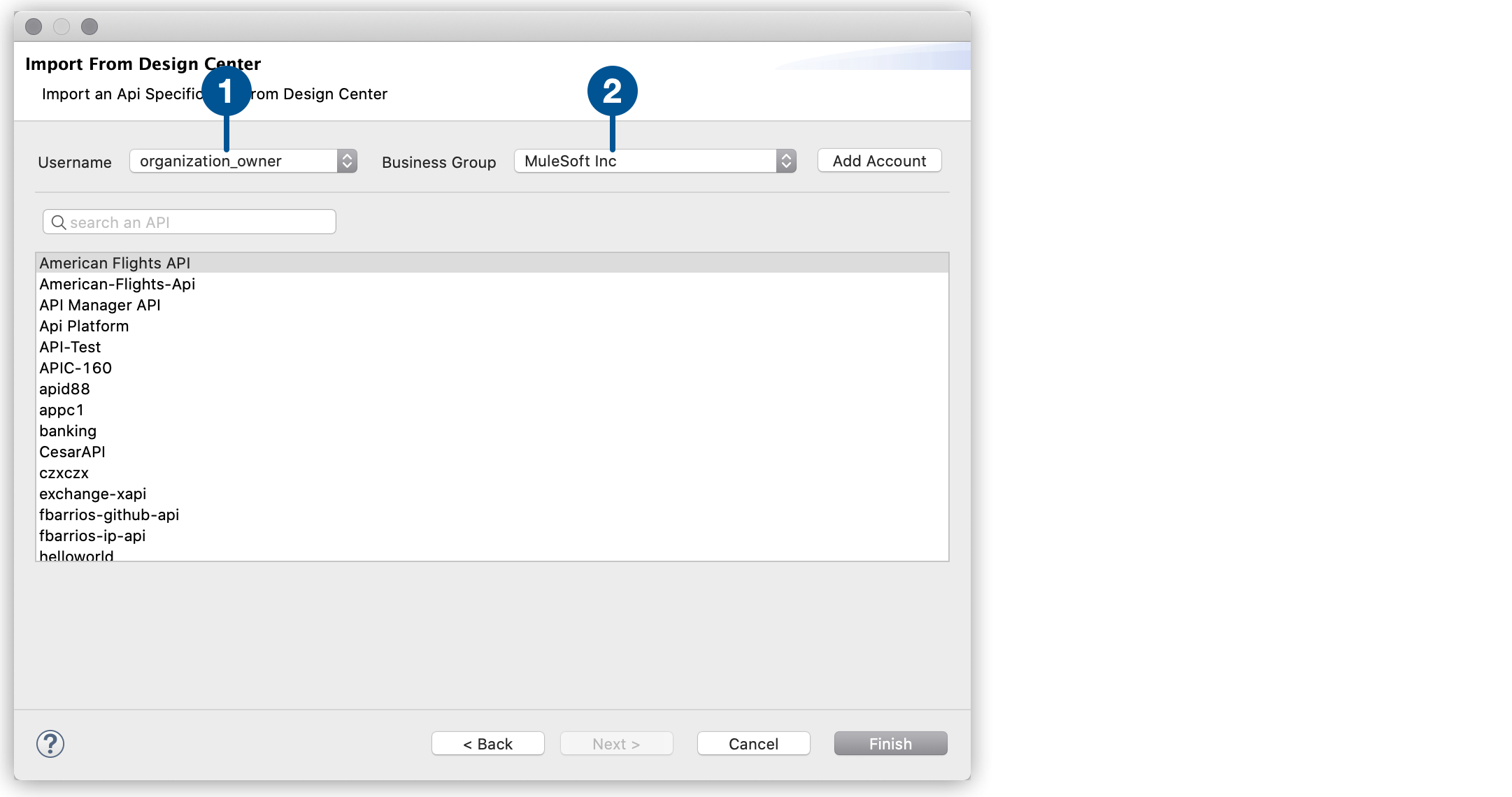The width and height of the screenshot is (1512, 797).
Task: Click the help question mark icon
Action: point(50,743)
